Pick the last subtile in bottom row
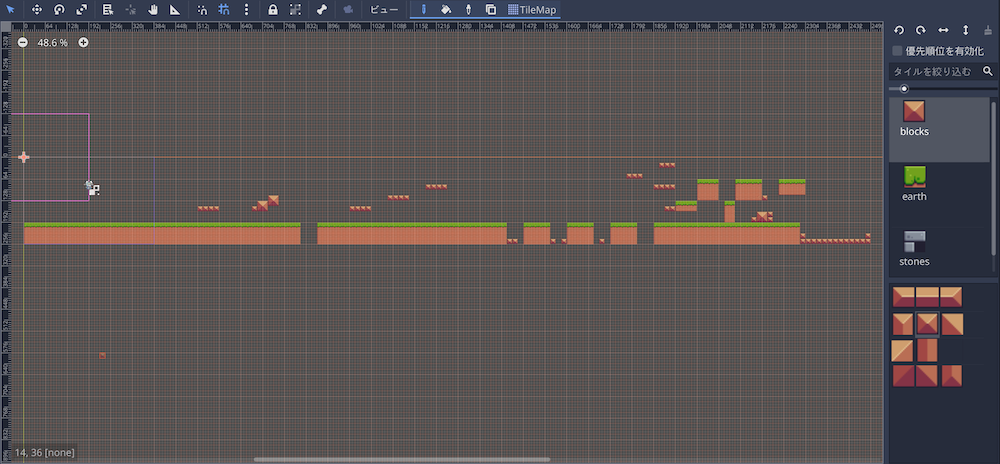 click(952, 376)
